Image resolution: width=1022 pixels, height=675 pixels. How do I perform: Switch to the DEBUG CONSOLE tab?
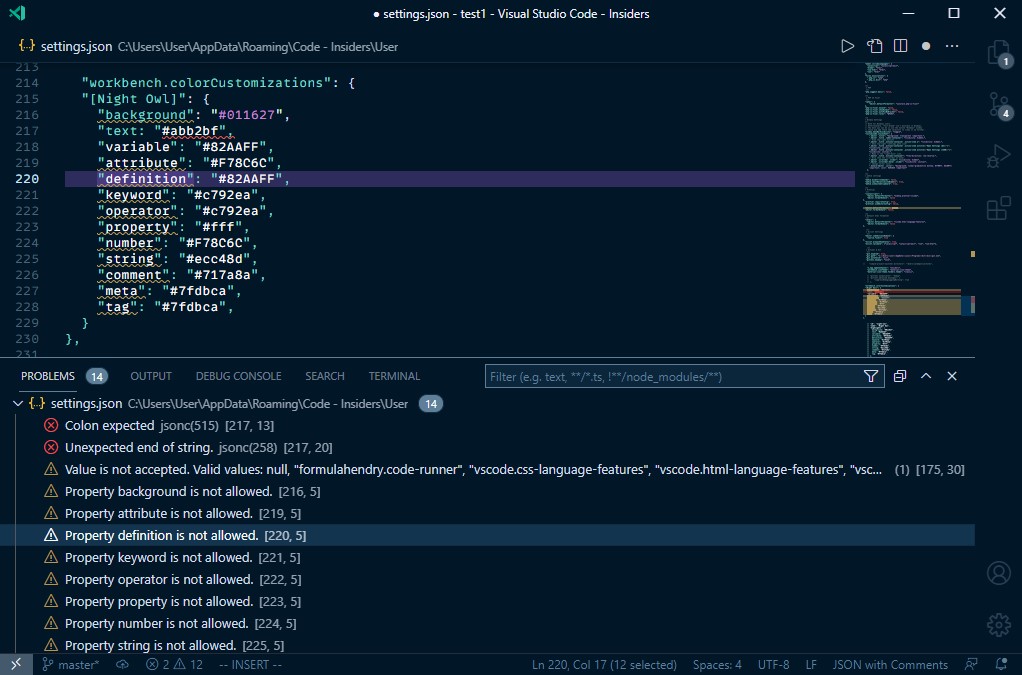(239, 376)
